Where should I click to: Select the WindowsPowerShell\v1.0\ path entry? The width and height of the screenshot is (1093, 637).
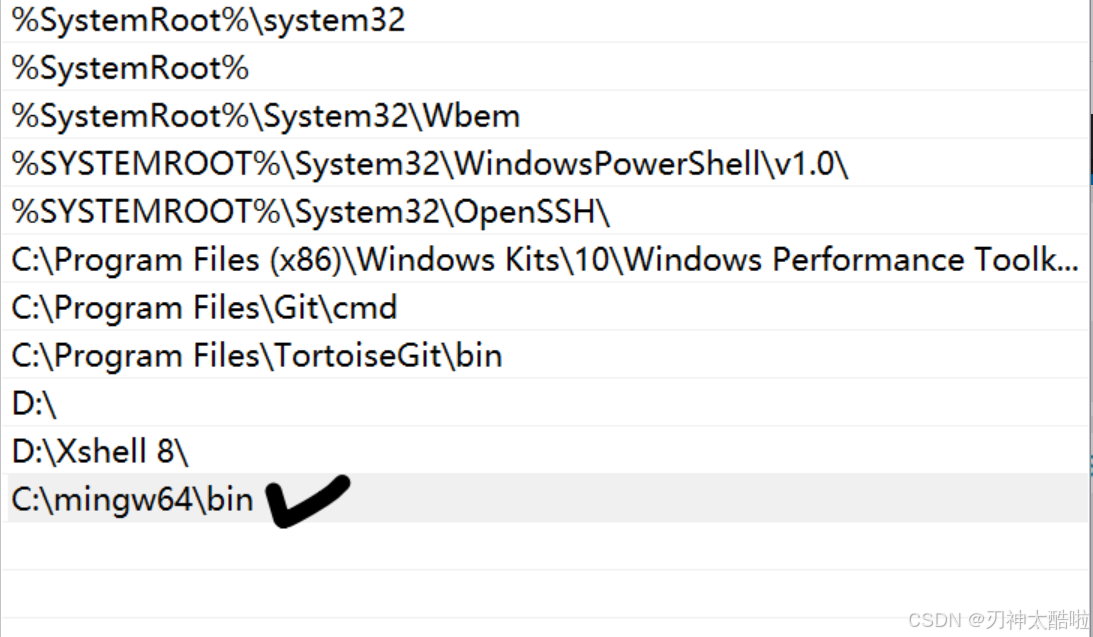pyautogui.click(x=430, y=164)
